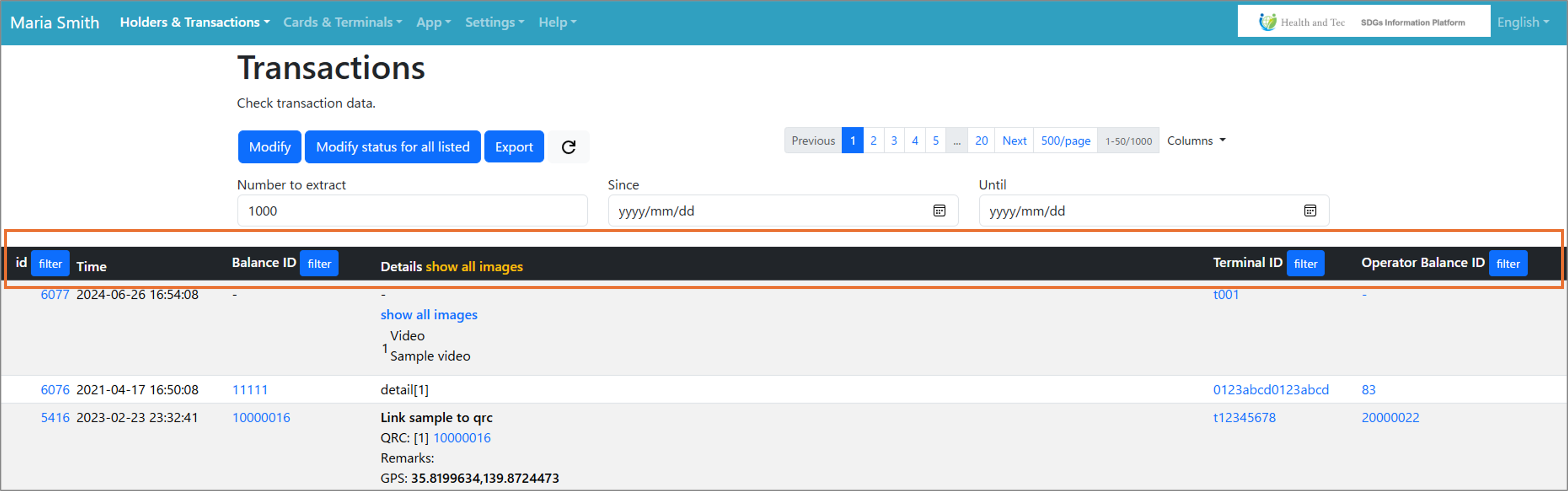Click Modify status for all listed
The height and width of the screenshot is (491, 1568).
point(392,147)
